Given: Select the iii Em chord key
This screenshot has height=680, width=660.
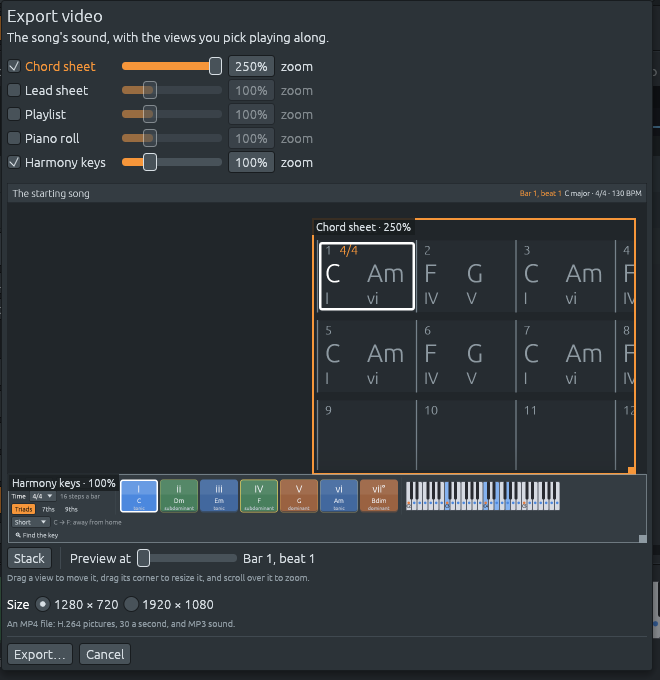Looking at the screenshot, I should [219, 496].
